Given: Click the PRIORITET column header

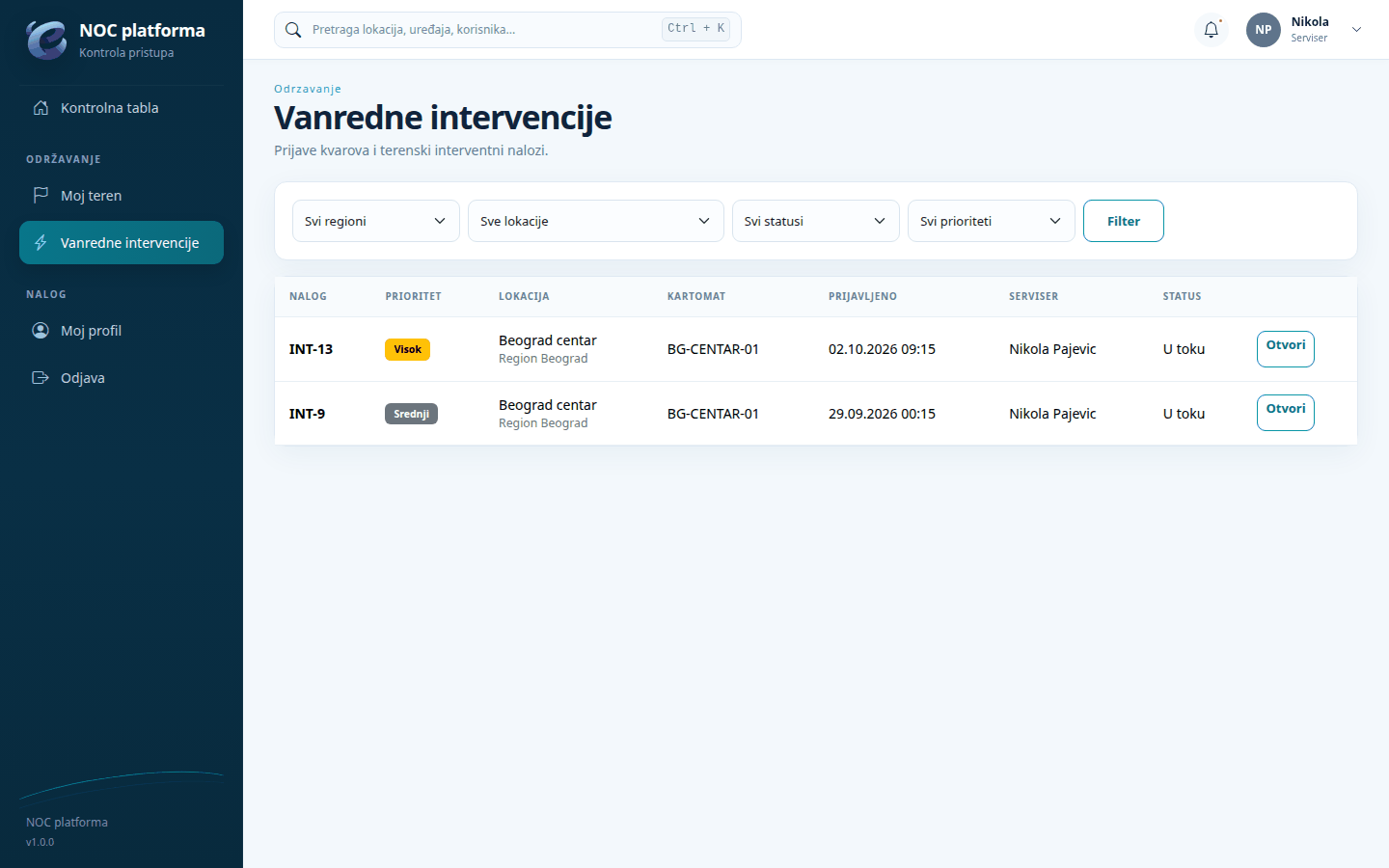Looking at the screenshot, I should [413, 297].
